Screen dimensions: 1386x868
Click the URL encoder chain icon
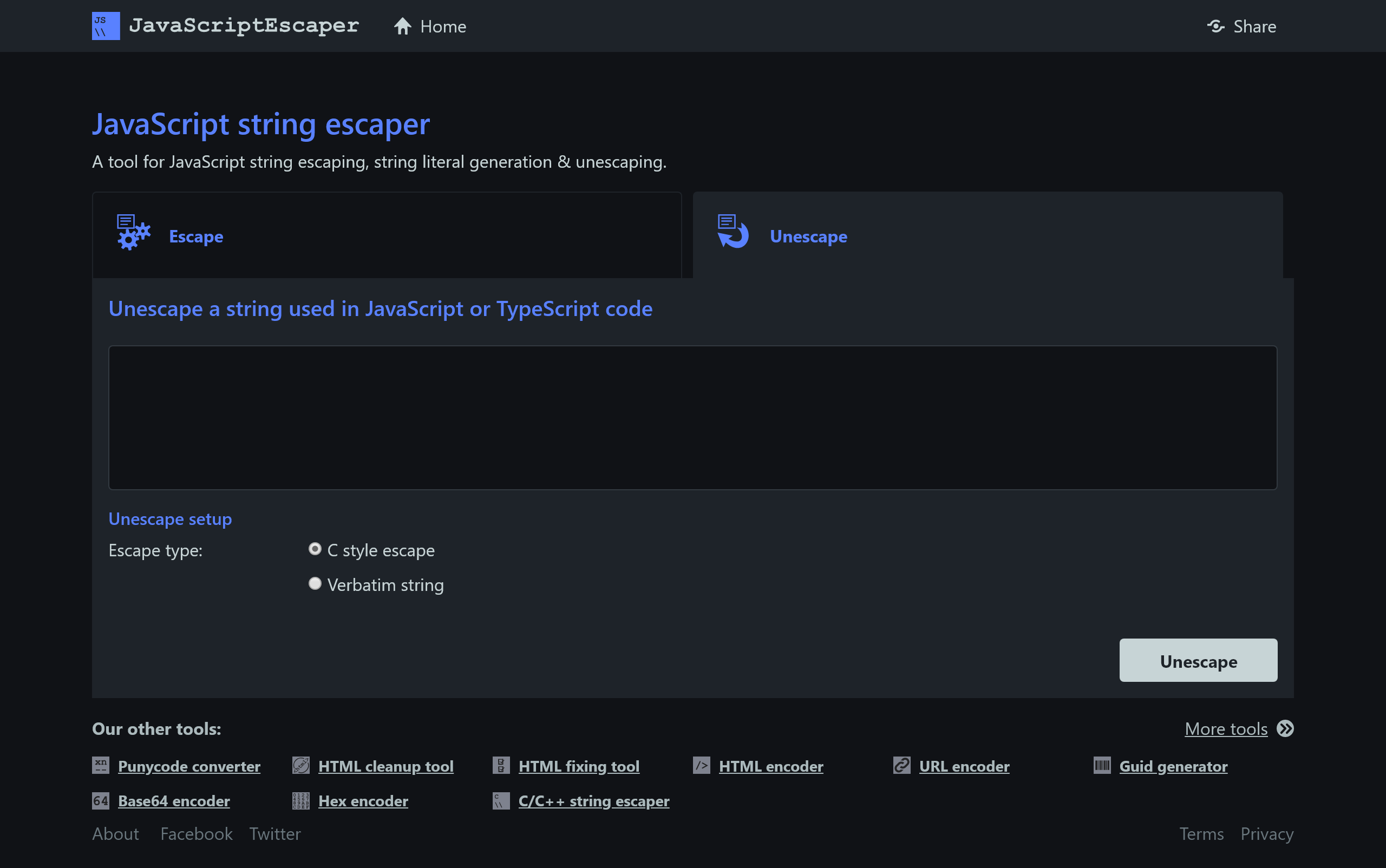tap(902, 765)
